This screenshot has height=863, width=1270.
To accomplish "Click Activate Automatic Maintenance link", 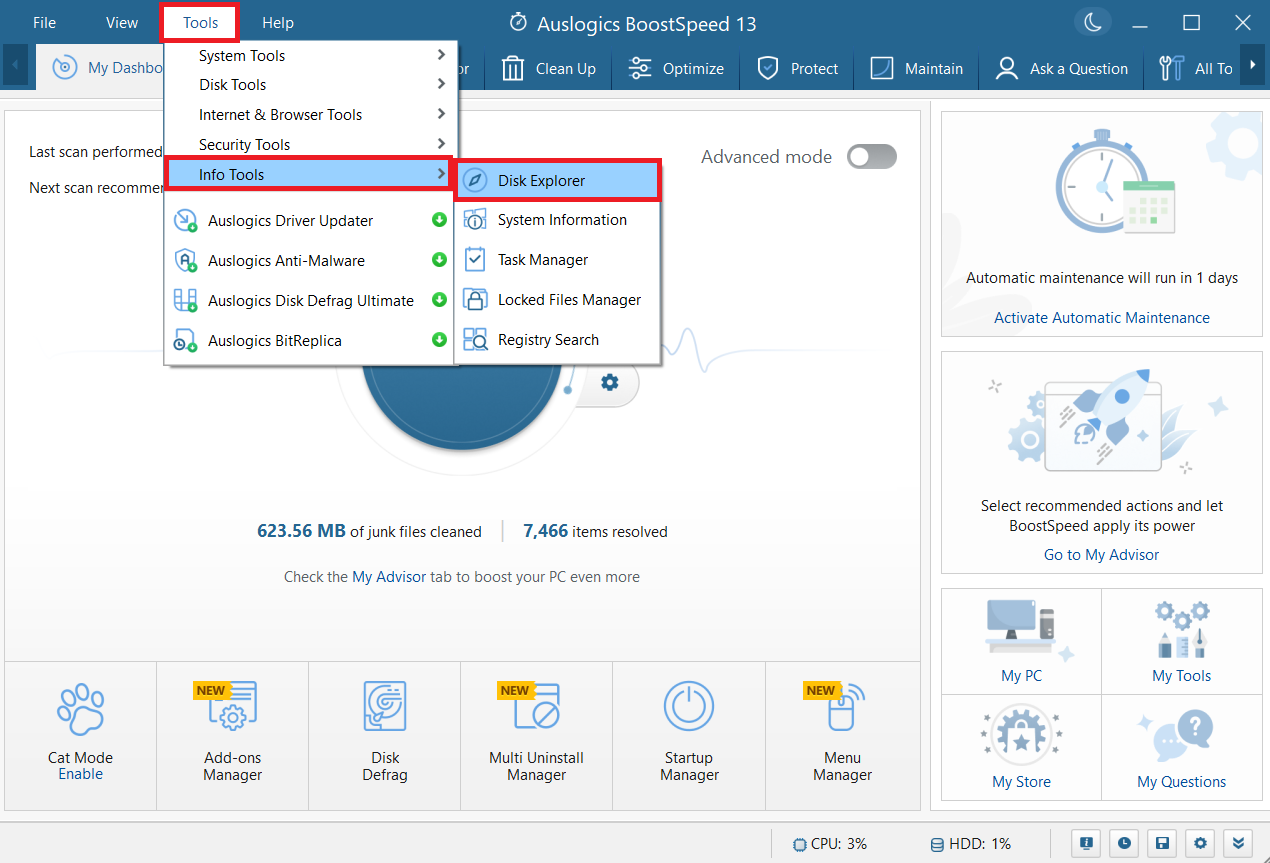I will click(1102, 318).
